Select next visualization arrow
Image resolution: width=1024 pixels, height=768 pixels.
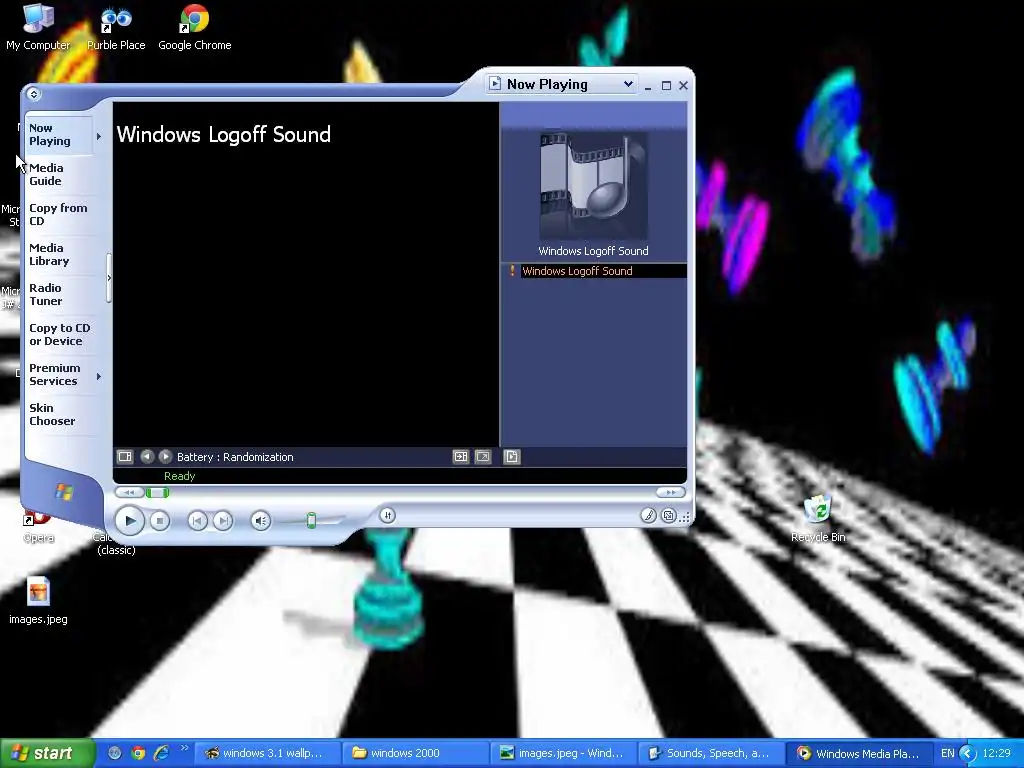165,456
